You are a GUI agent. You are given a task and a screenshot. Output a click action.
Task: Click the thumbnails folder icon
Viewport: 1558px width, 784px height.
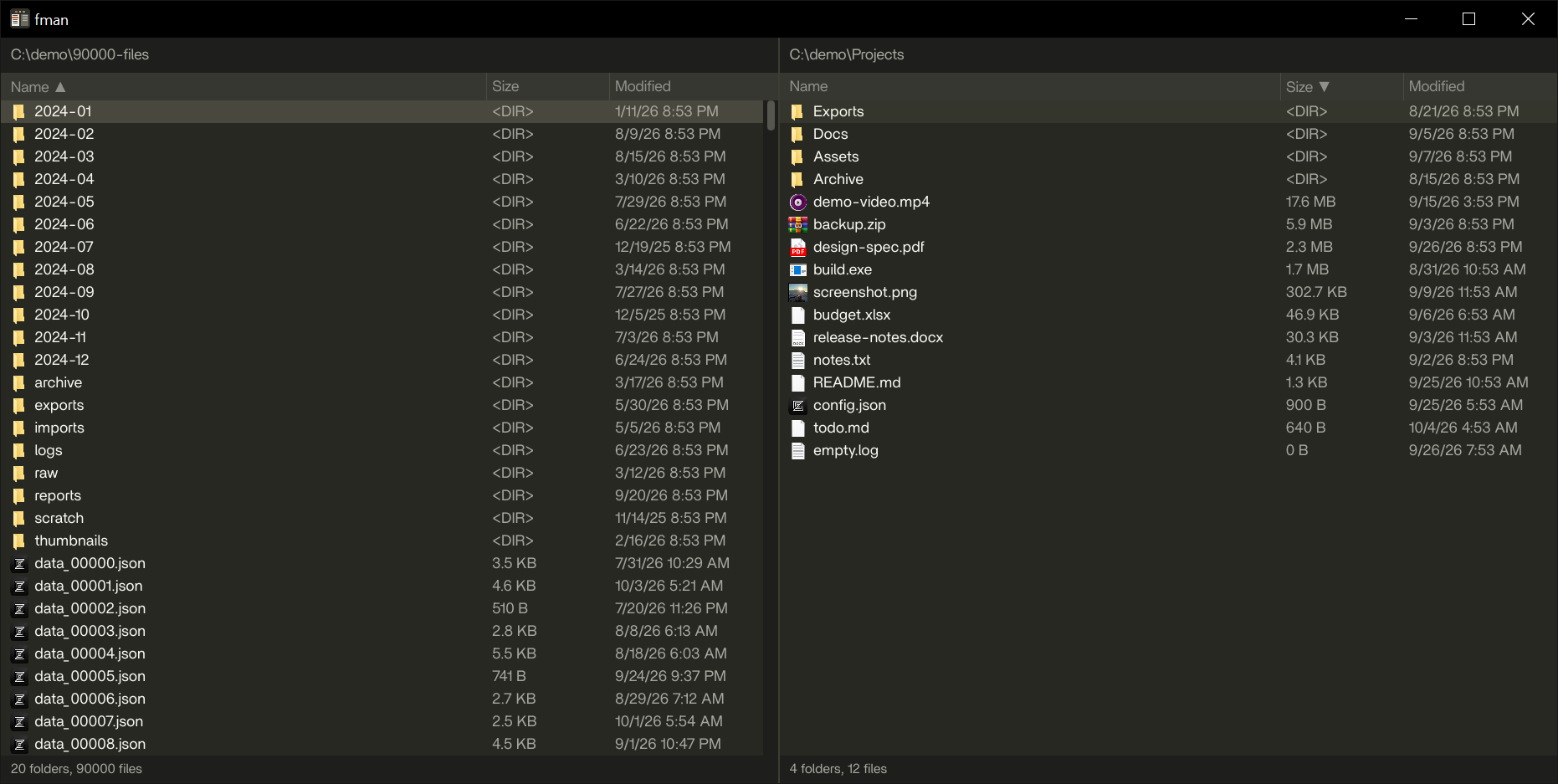(x=19, y=541)
